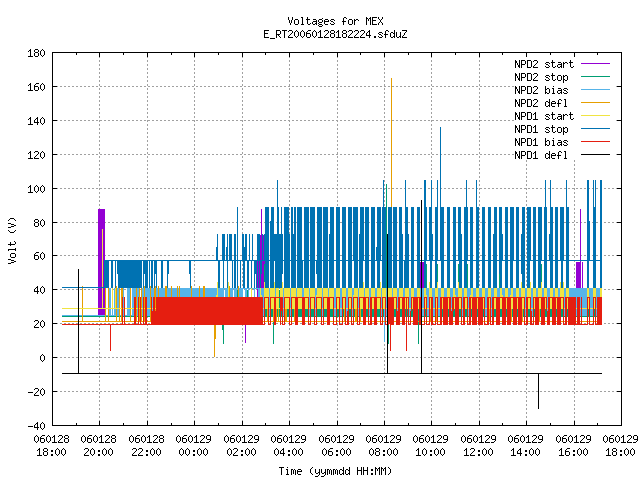Click the x-axis label 060129 04:00
The image size is (640, 480).
(289, 446)
